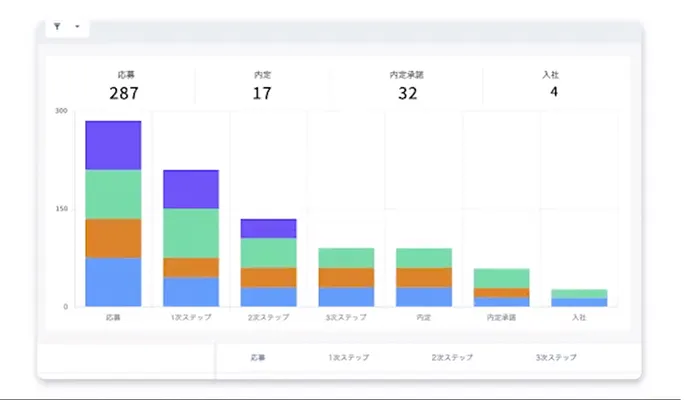Screen dimensions: 684x400
Task: Click the filter funnel icon
Action: (x=57, y=27)
